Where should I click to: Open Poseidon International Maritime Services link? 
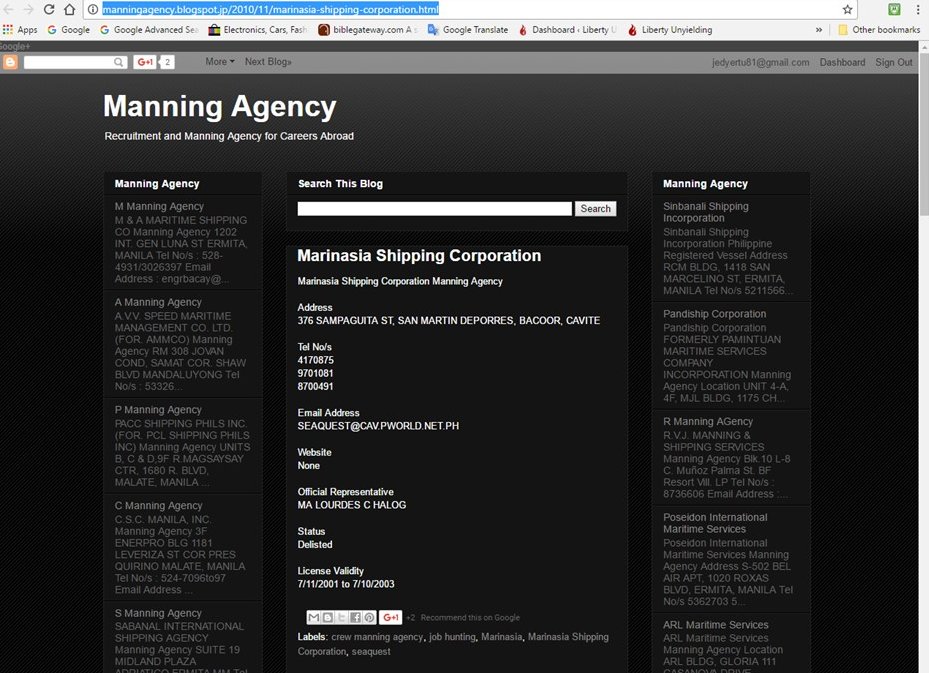tap(715, 523)
